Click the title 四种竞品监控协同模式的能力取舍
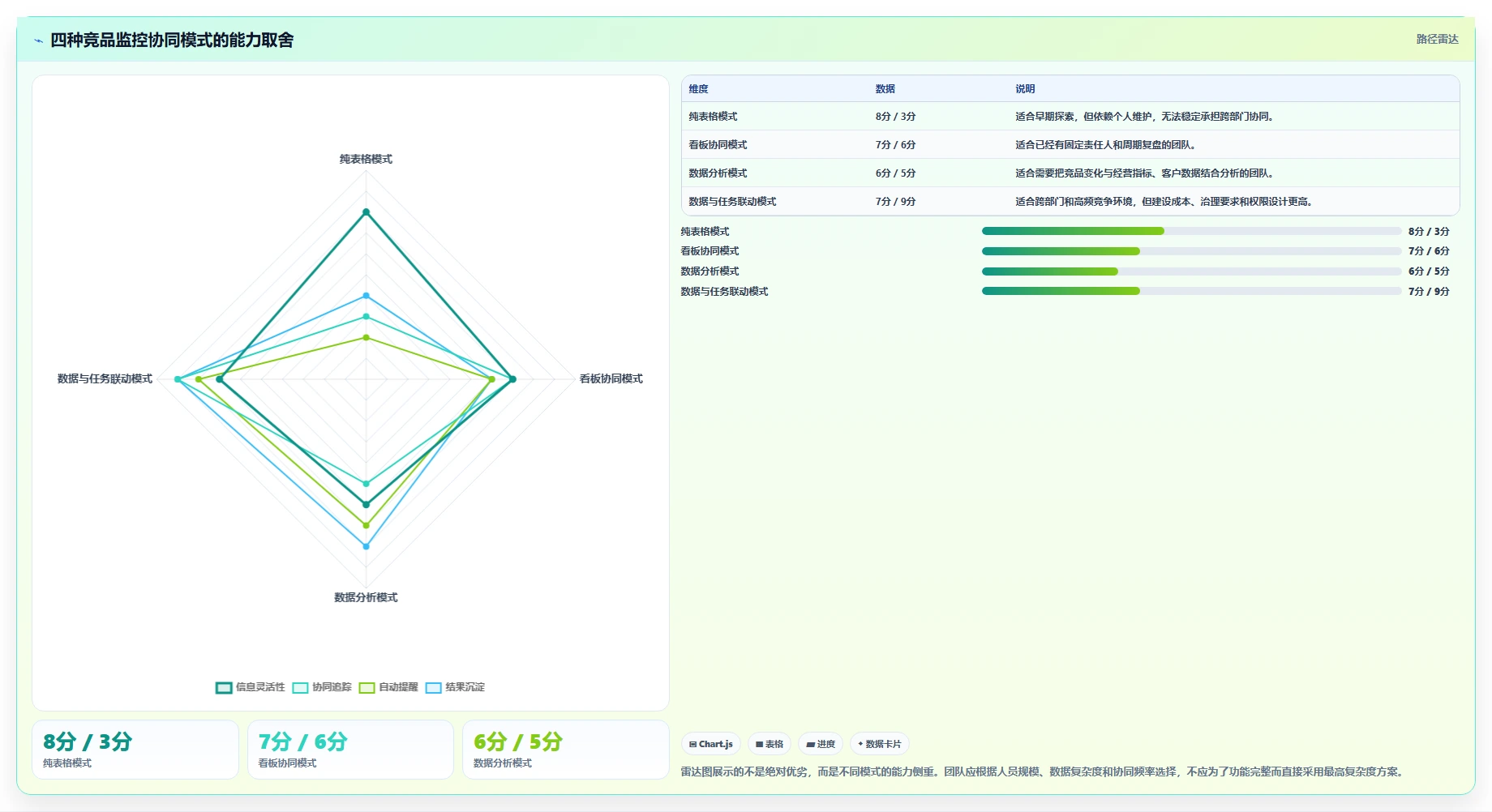 tap(172, 41)
